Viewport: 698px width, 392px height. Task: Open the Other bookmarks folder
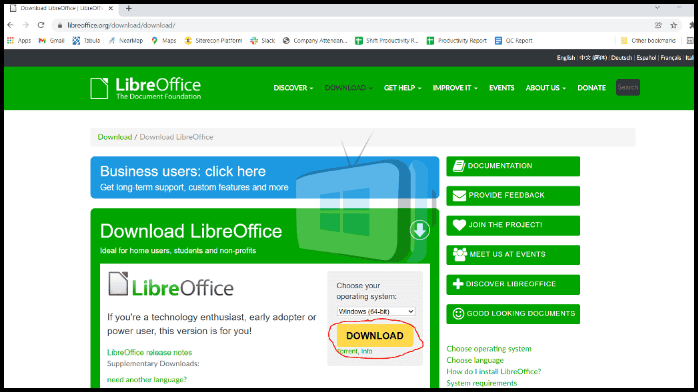648,40
